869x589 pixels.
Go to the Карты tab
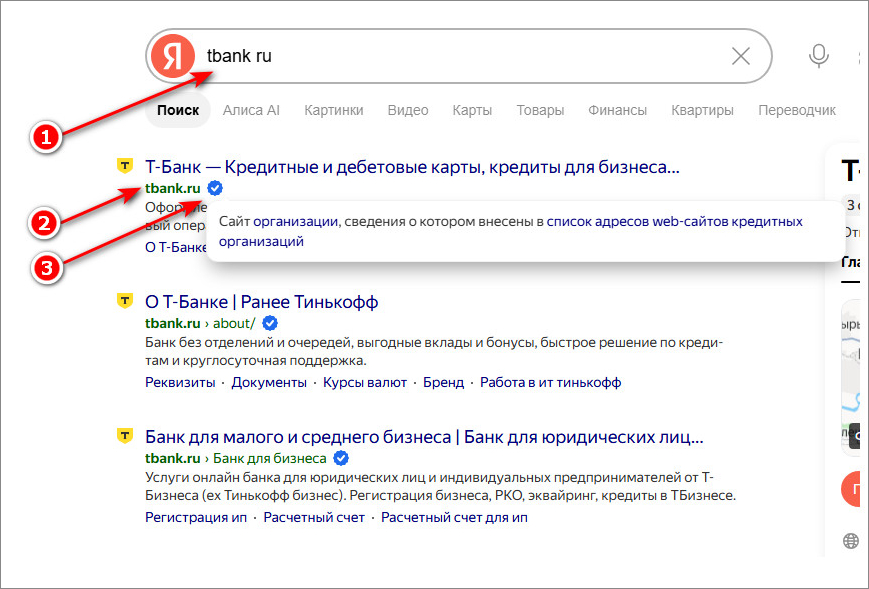click(472, 110)
